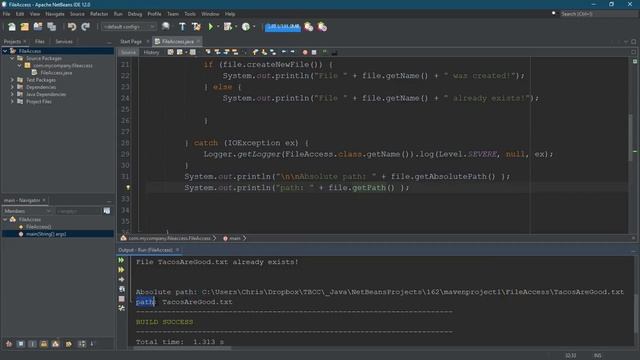Click the Next Bookmark editor icon

pos(264,52)
